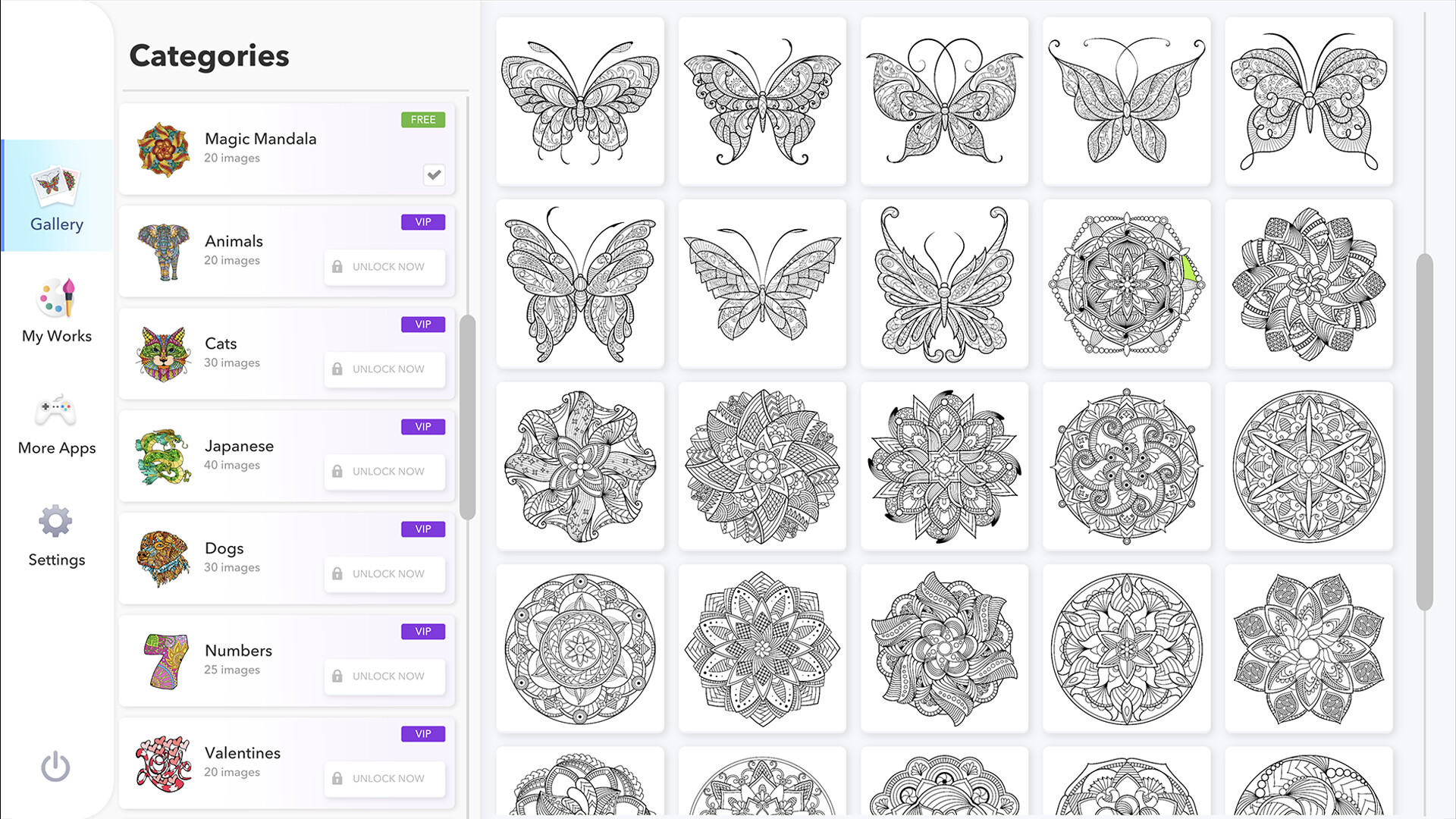Select the Valentines category
This screenshot has width=1456, height=819.
(243, 753)
